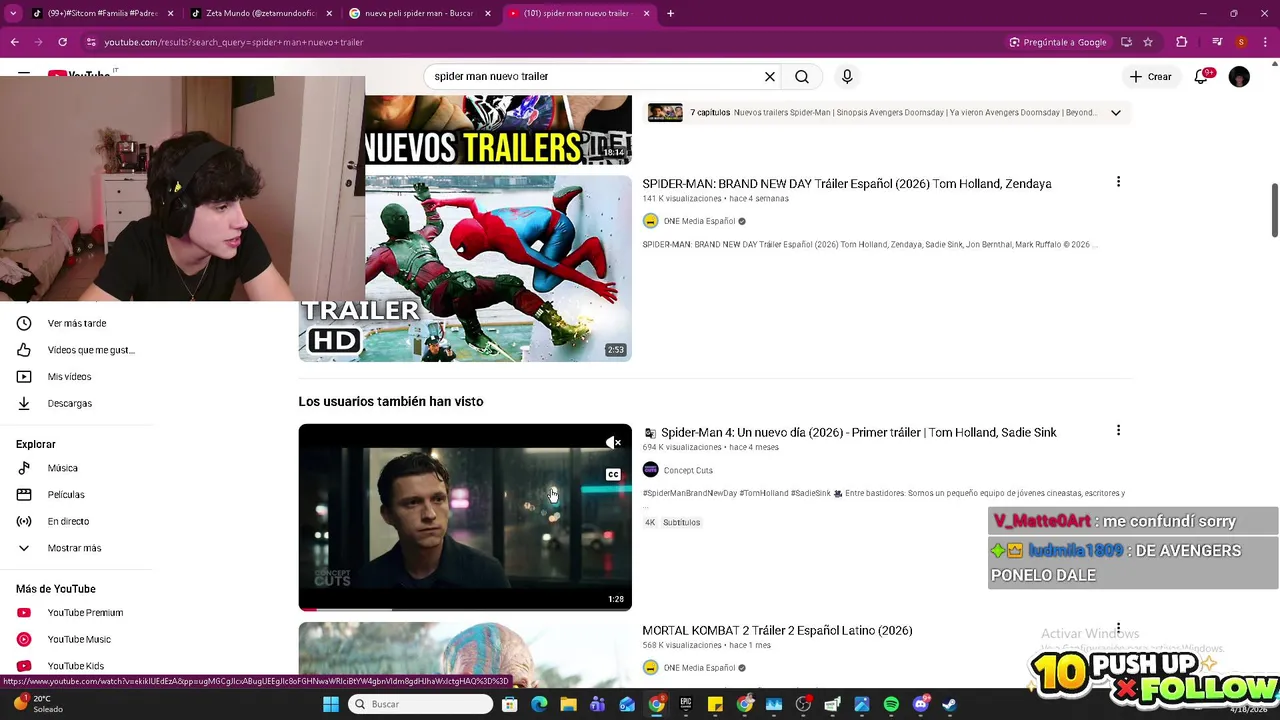Image resolution: width=1280 pixels, height=720 pixels.
Task: Click Pregúntale a Google button
Action: tap(1058, 42)
